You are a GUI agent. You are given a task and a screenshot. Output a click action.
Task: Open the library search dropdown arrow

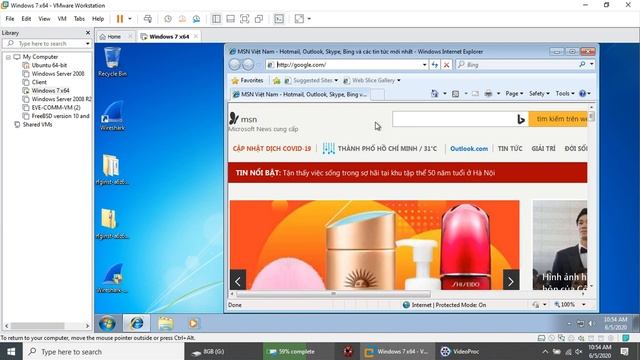pyautogui.click(x=87, y=43)
